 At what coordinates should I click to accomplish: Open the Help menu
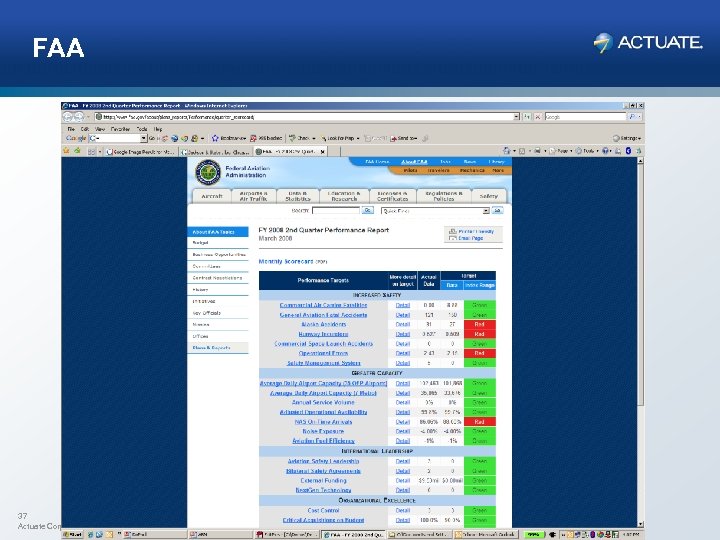(x=158, y=129)
